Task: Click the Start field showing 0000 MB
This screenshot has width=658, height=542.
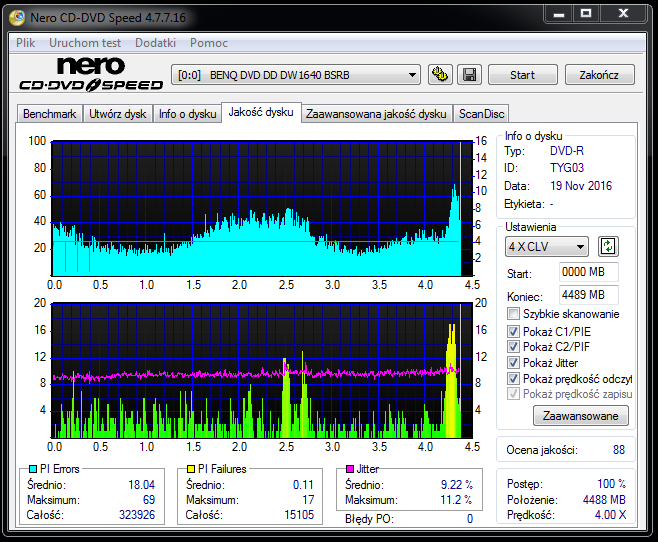Action: [588, 272]
